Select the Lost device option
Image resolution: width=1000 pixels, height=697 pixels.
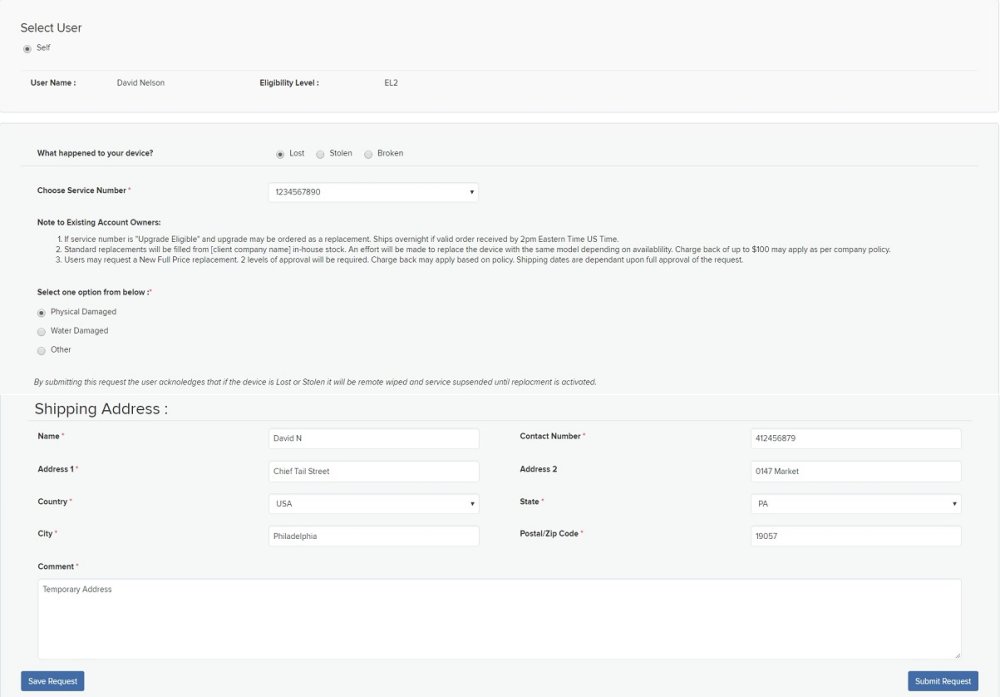point(282,153)
